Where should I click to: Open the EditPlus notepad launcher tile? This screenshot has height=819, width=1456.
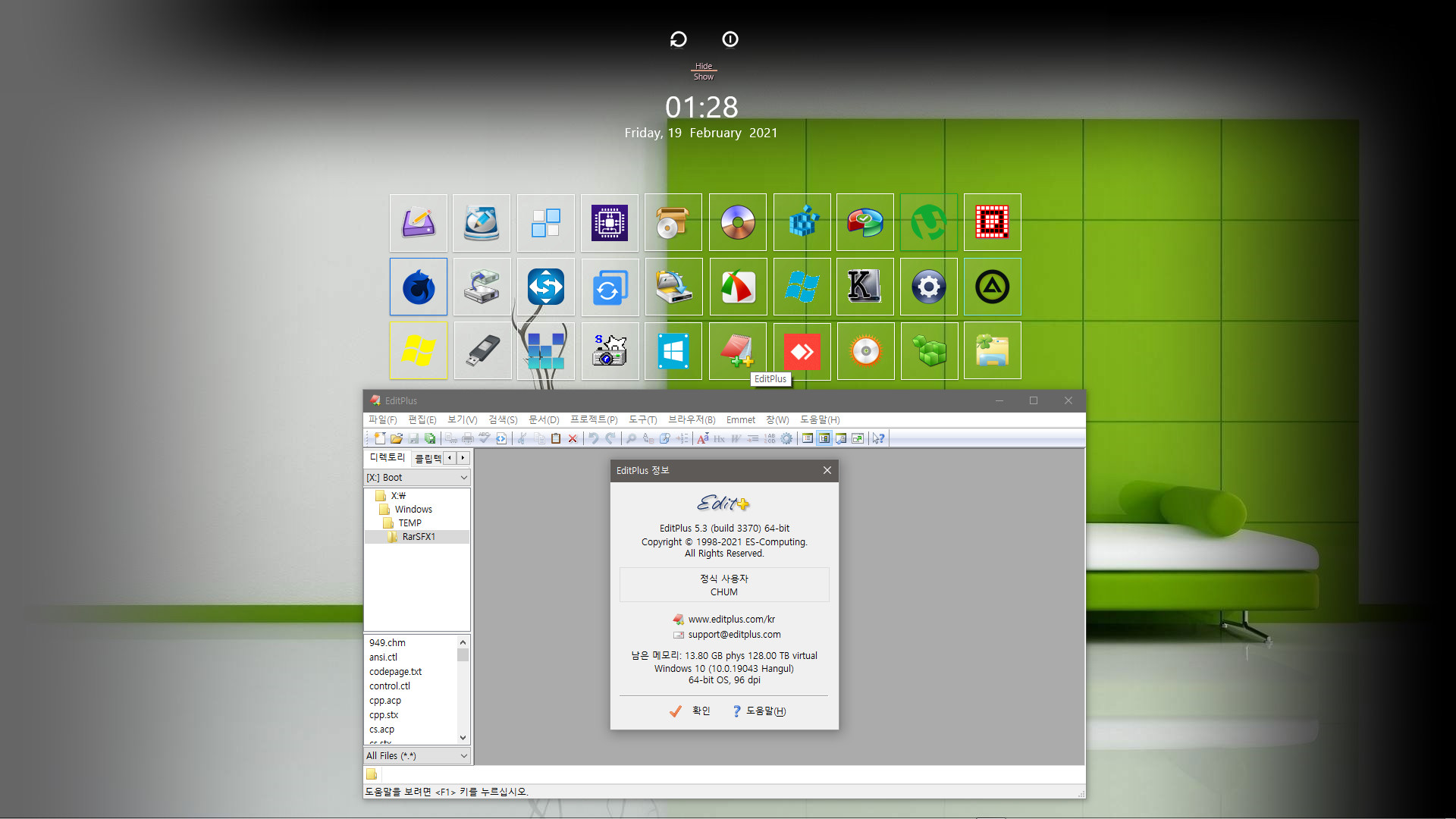[x=738, y=351]
